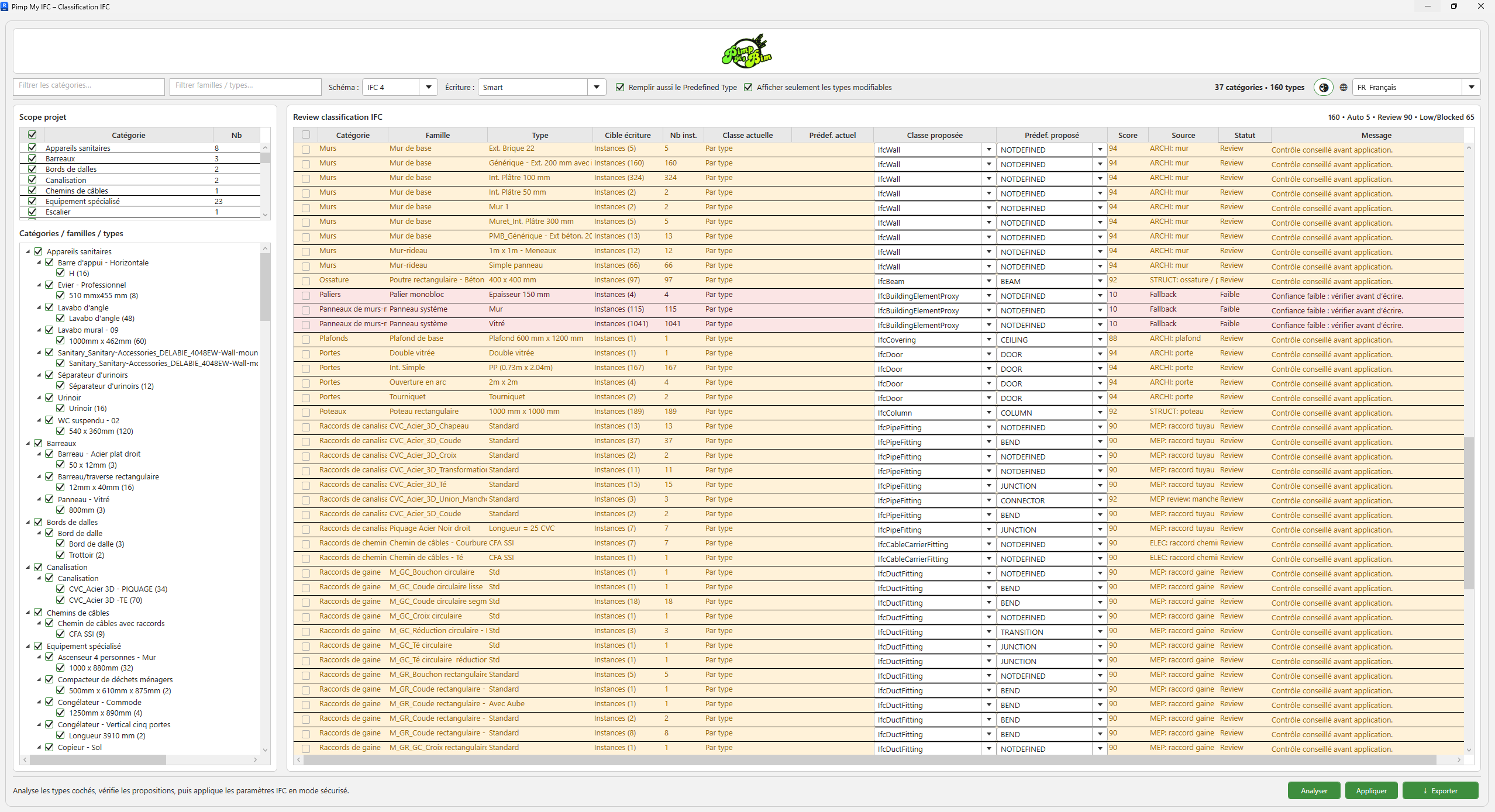Open Prédef. proposé dropdown for Poteaux row
The height and width of the screenshot is (812, 1495).
click(1100, 413)
